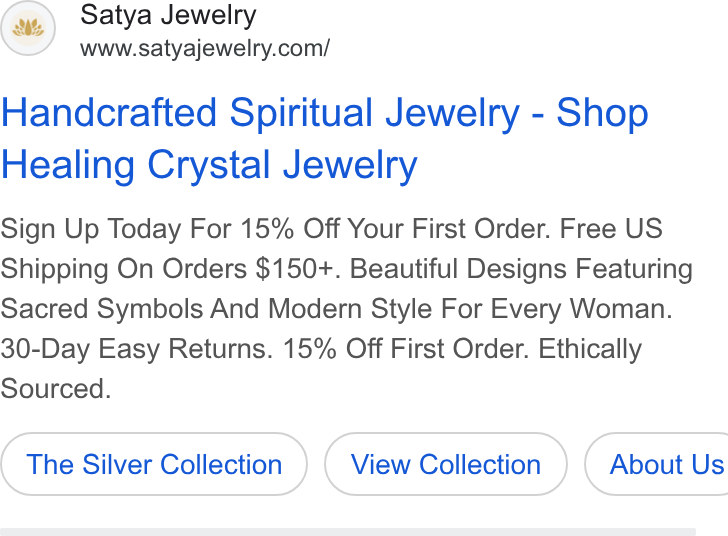Click the Satya Jewelry lotus favicon
Image resolution: width=728 pixels, height=536 pixels.
click(28, 28)
